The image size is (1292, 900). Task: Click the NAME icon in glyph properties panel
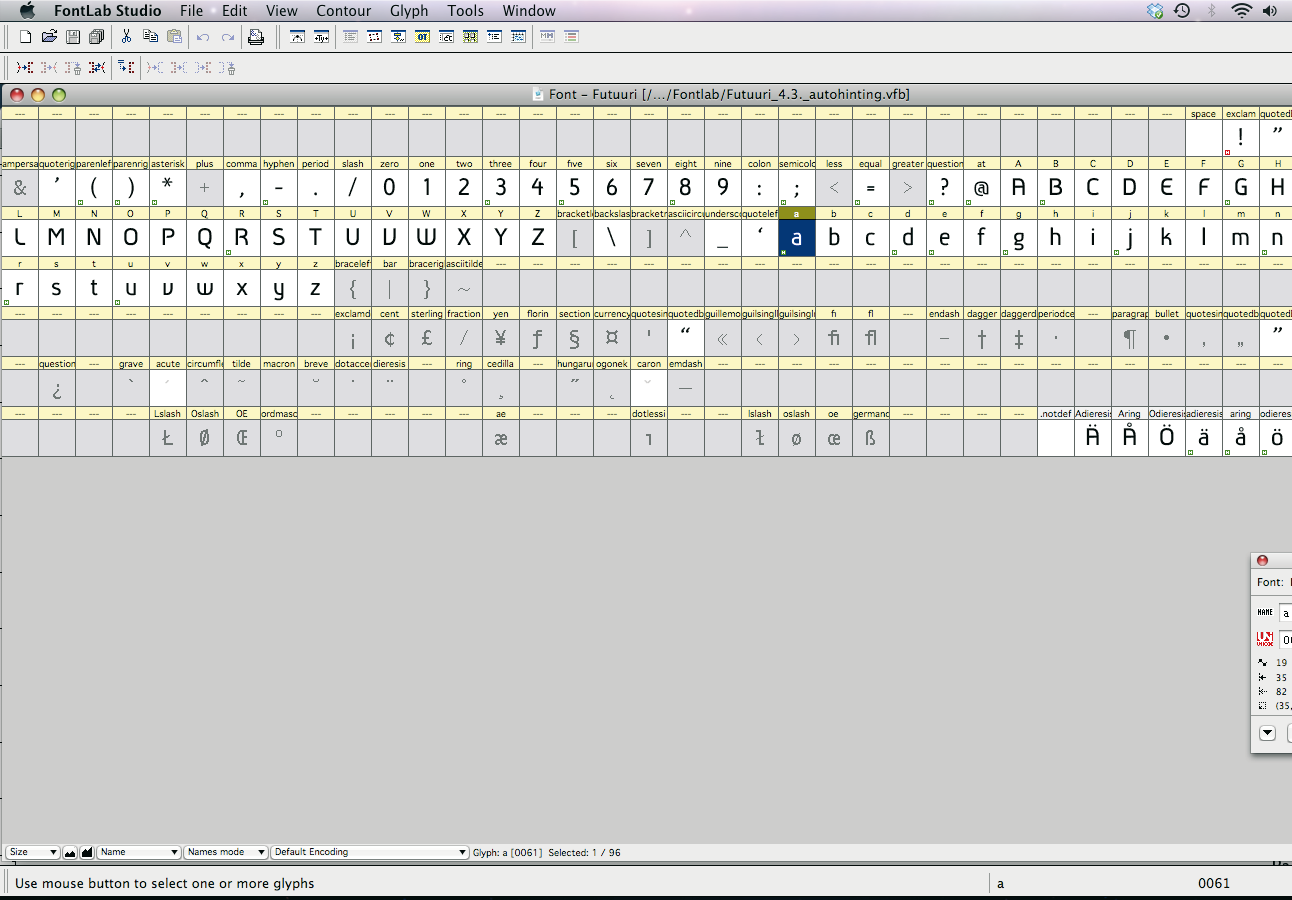pos(1265,612)
